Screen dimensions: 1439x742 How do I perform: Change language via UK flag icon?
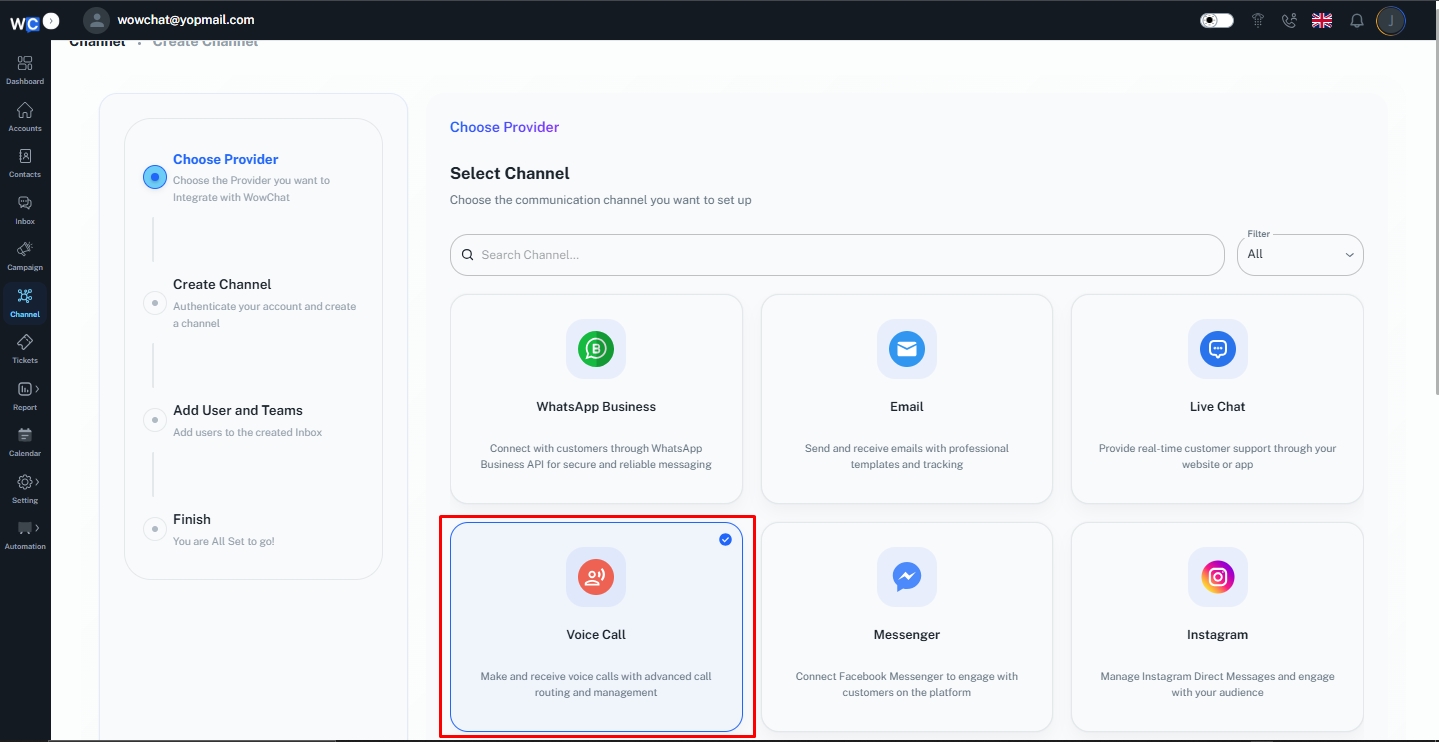click(1322, 20)
